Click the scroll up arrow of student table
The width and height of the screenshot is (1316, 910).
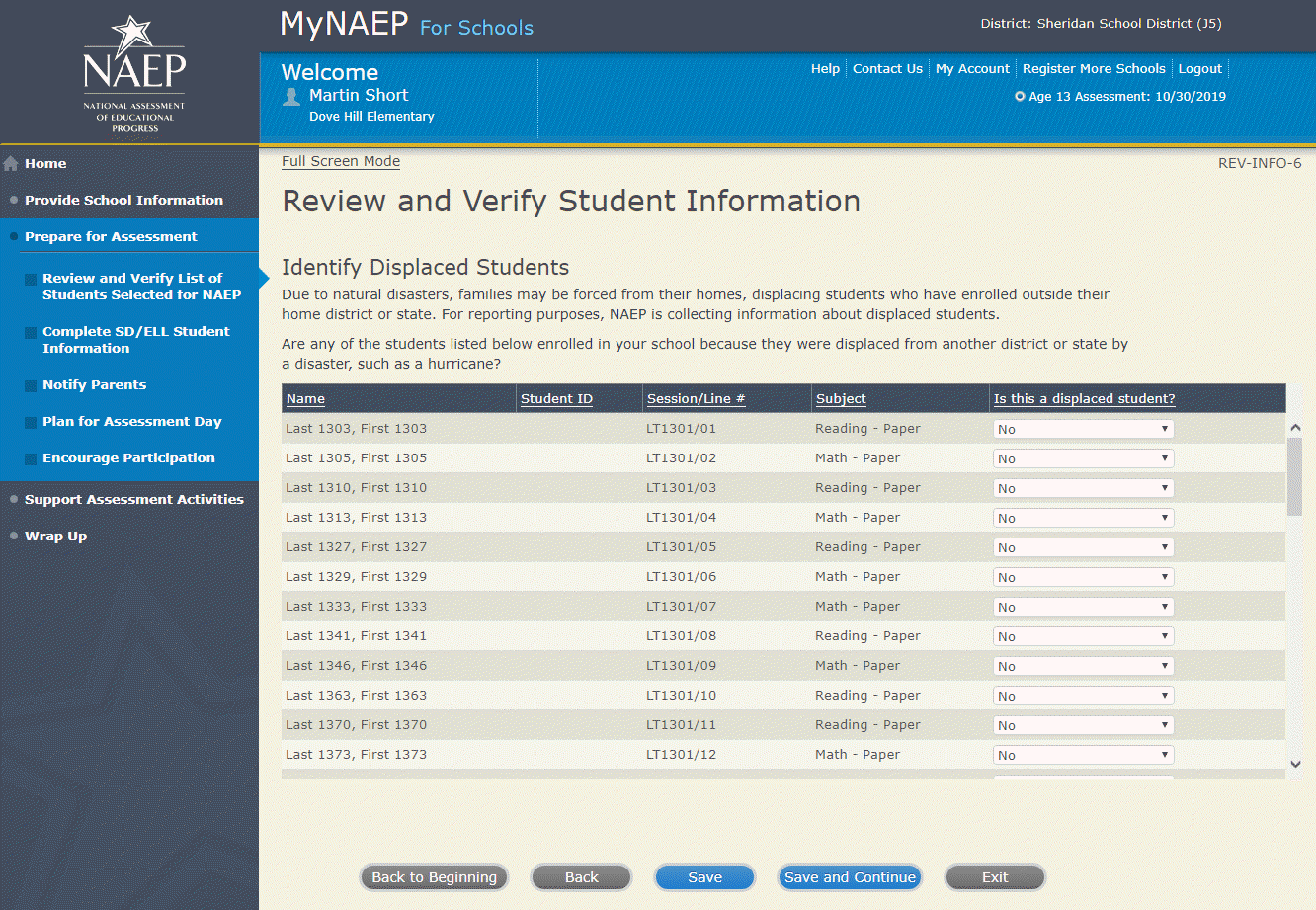(x=1295, y=428)
